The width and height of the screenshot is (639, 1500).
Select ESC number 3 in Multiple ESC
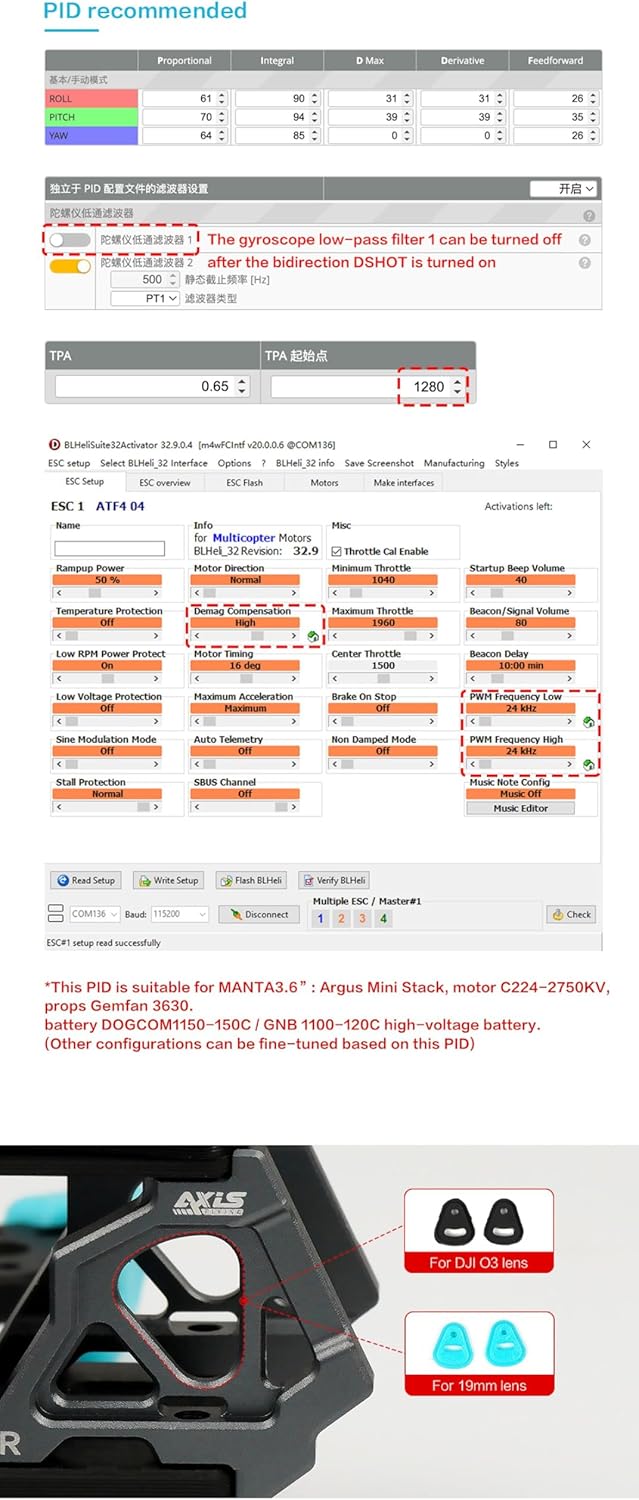click(362, 918)
